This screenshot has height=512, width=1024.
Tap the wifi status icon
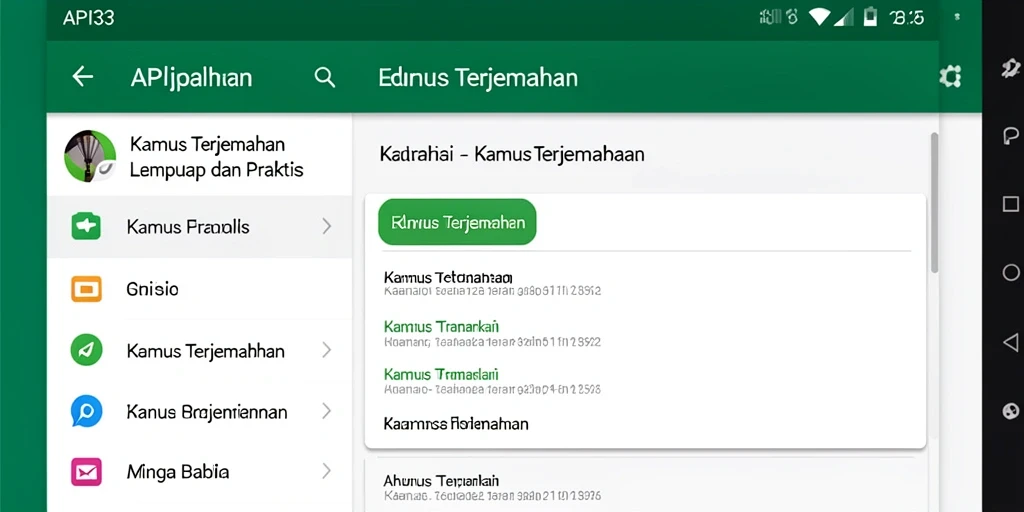pyautogui.click(x=819, y=17)
